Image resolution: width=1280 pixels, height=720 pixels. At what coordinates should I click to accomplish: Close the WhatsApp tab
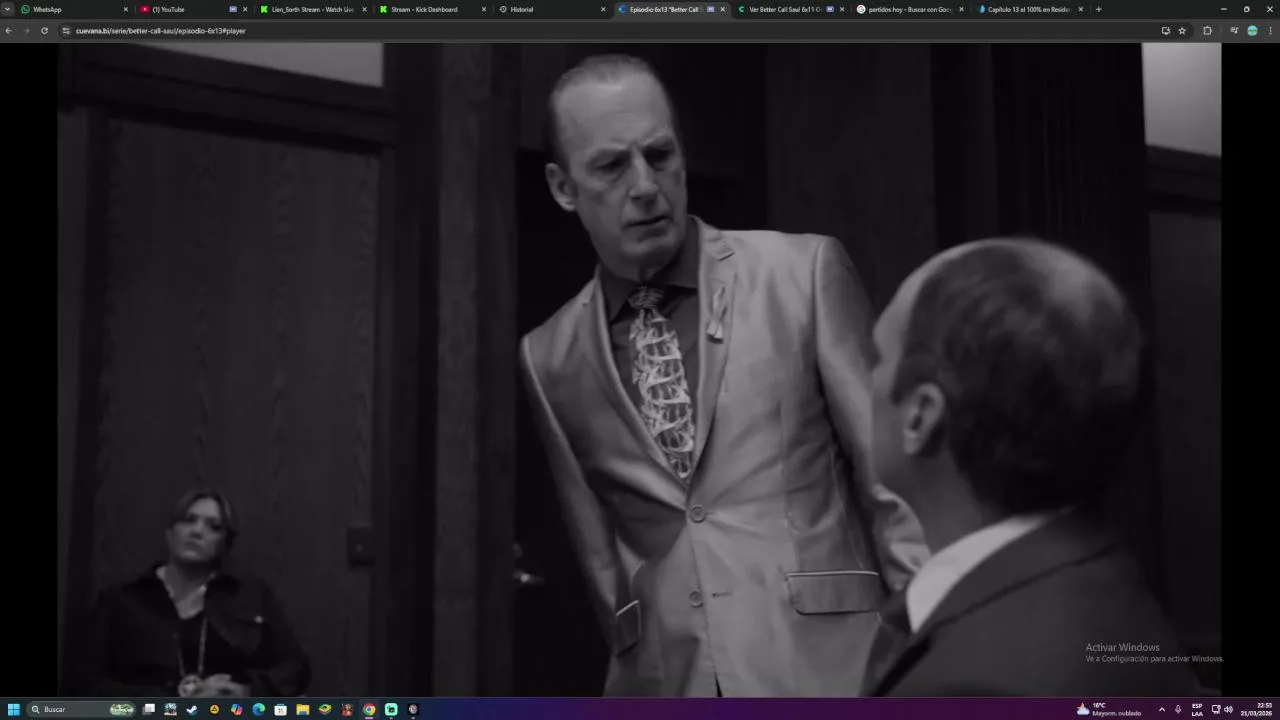[x=126, y=9]
